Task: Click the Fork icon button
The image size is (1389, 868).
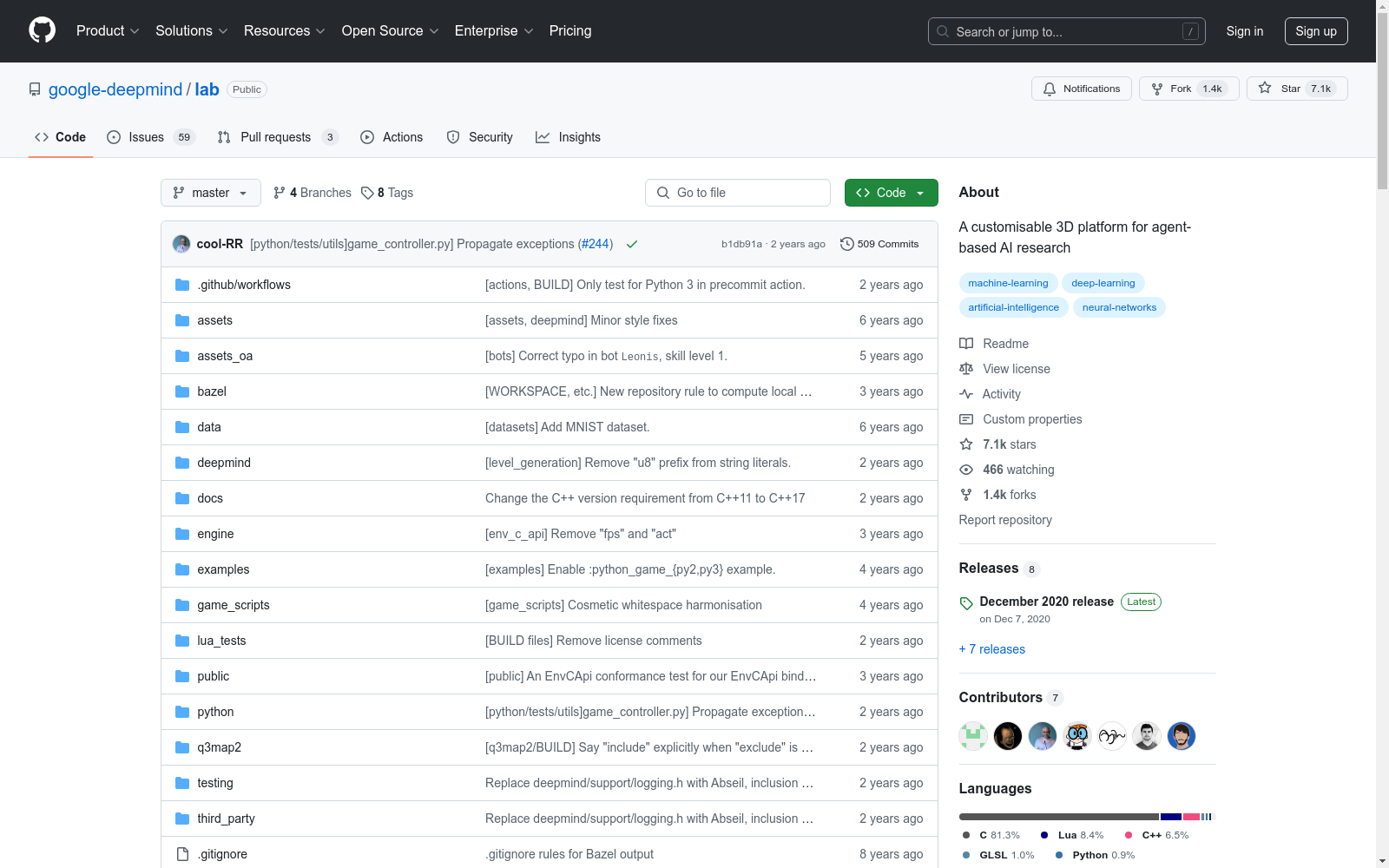Action: tap(1157, 89)
